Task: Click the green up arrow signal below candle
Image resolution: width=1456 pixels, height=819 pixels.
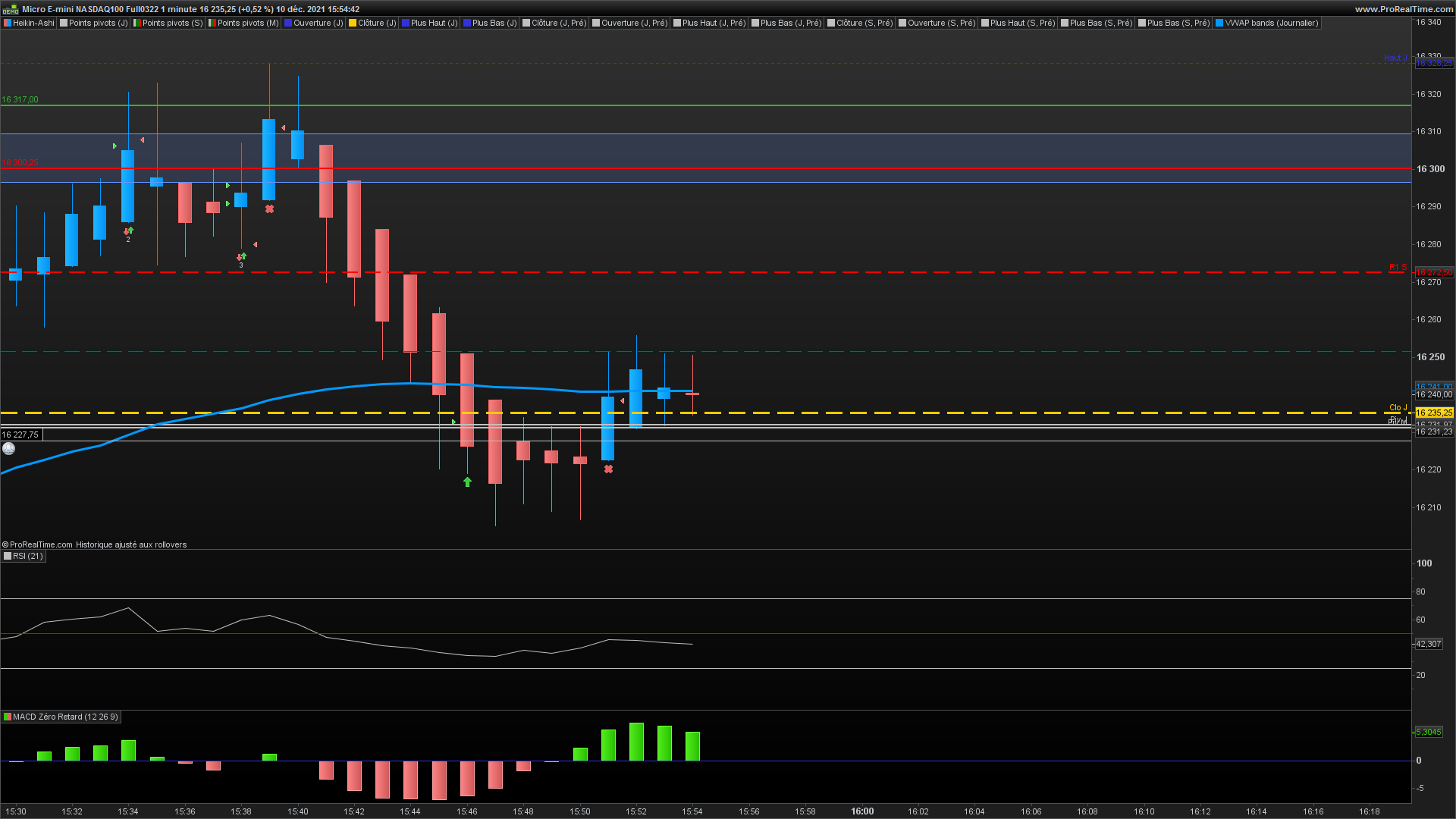Action: pos(467,482)
